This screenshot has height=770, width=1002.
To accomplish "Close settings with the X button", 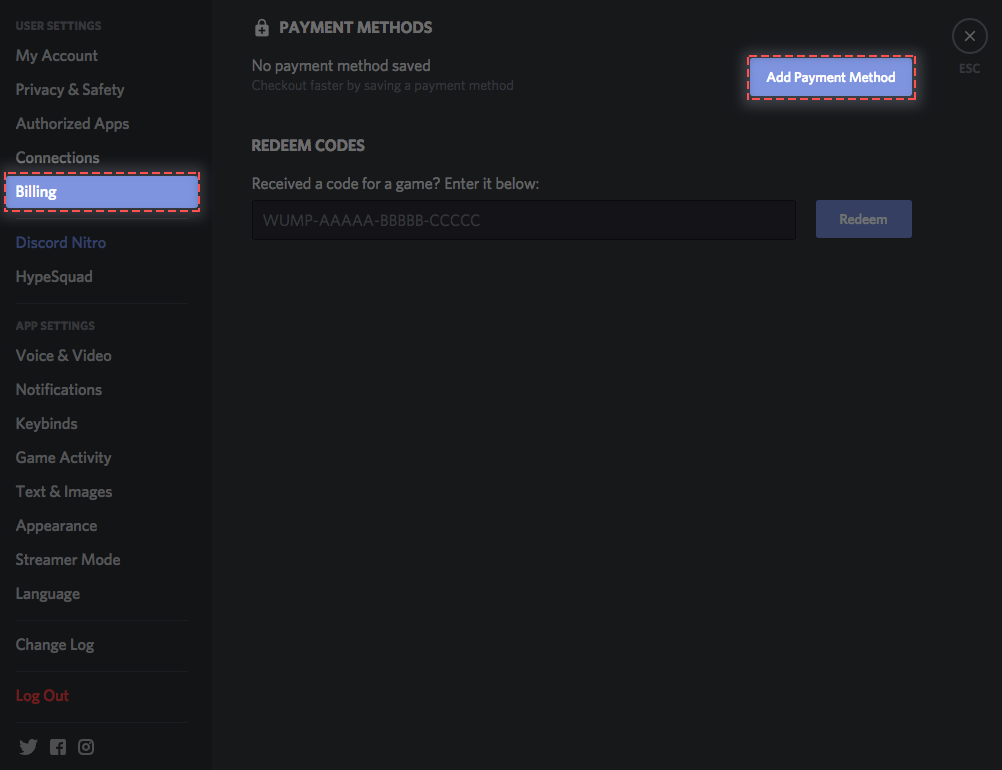I will point(969,36).
